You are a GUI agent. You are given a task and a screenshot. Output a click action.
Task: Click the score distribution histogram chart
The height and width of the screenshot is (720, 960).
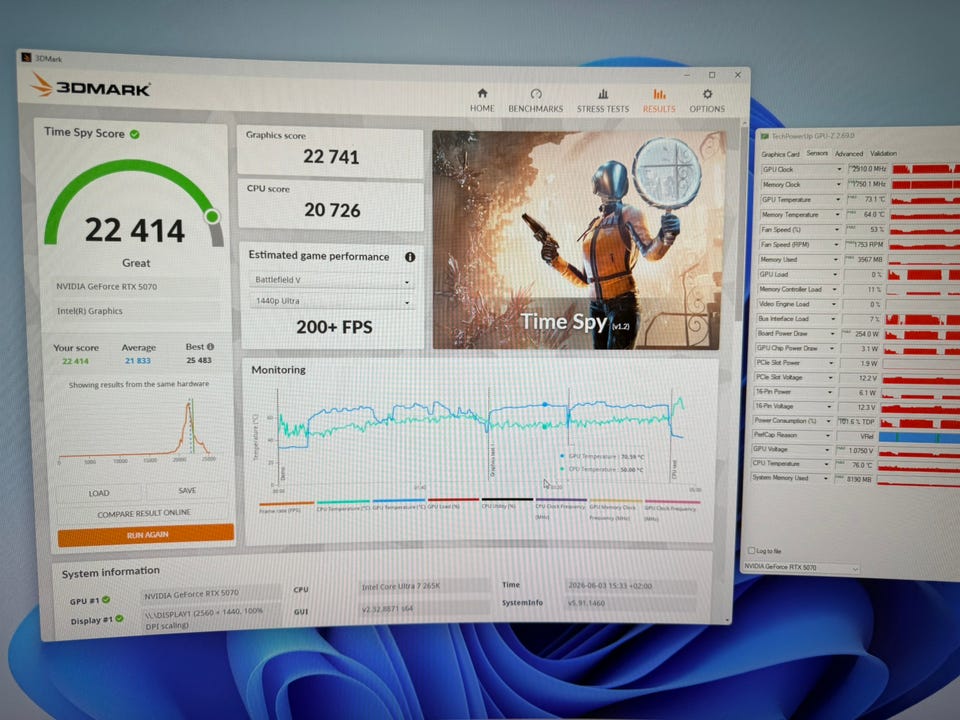[x=136, y=429]
